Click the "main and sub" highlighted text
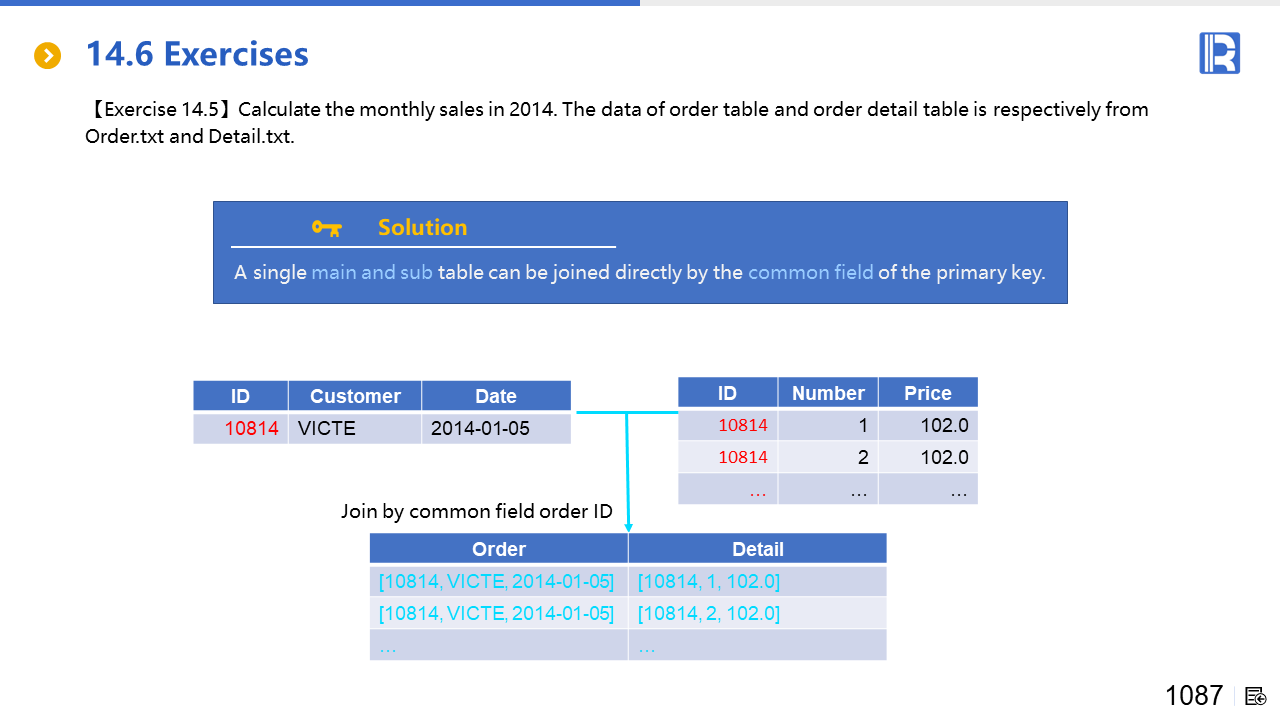The height and width of the screenshot is (720, 1280). pyautogui.click(x=371, y=272)
